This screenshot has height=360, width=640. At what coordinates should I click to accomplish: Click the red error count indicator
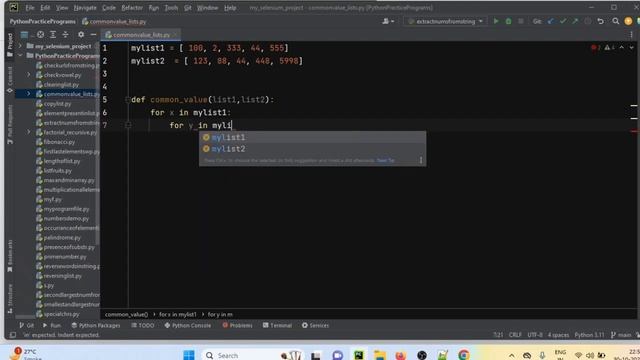[x=596, y=48]
